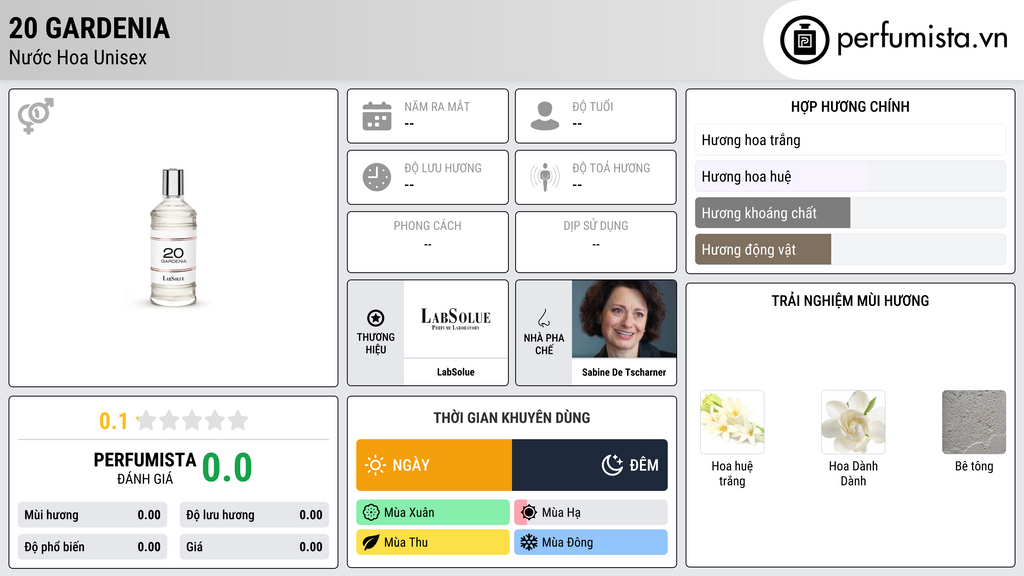Click the sillage icon next to Độ toả hương
The image size is (1024, 576).
(x=545, y=177)
